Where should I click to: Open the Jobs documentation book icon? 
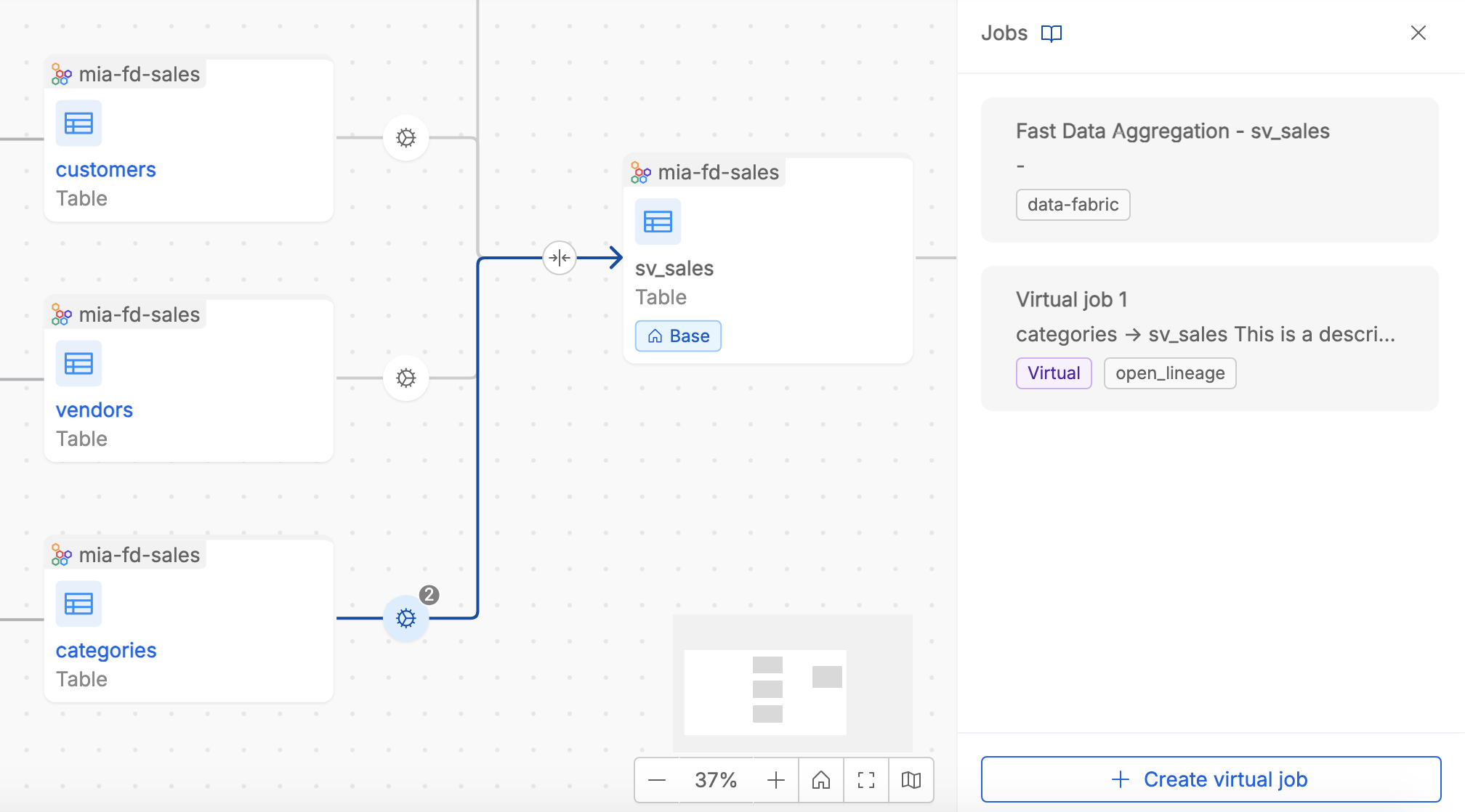coord(1051,33)
